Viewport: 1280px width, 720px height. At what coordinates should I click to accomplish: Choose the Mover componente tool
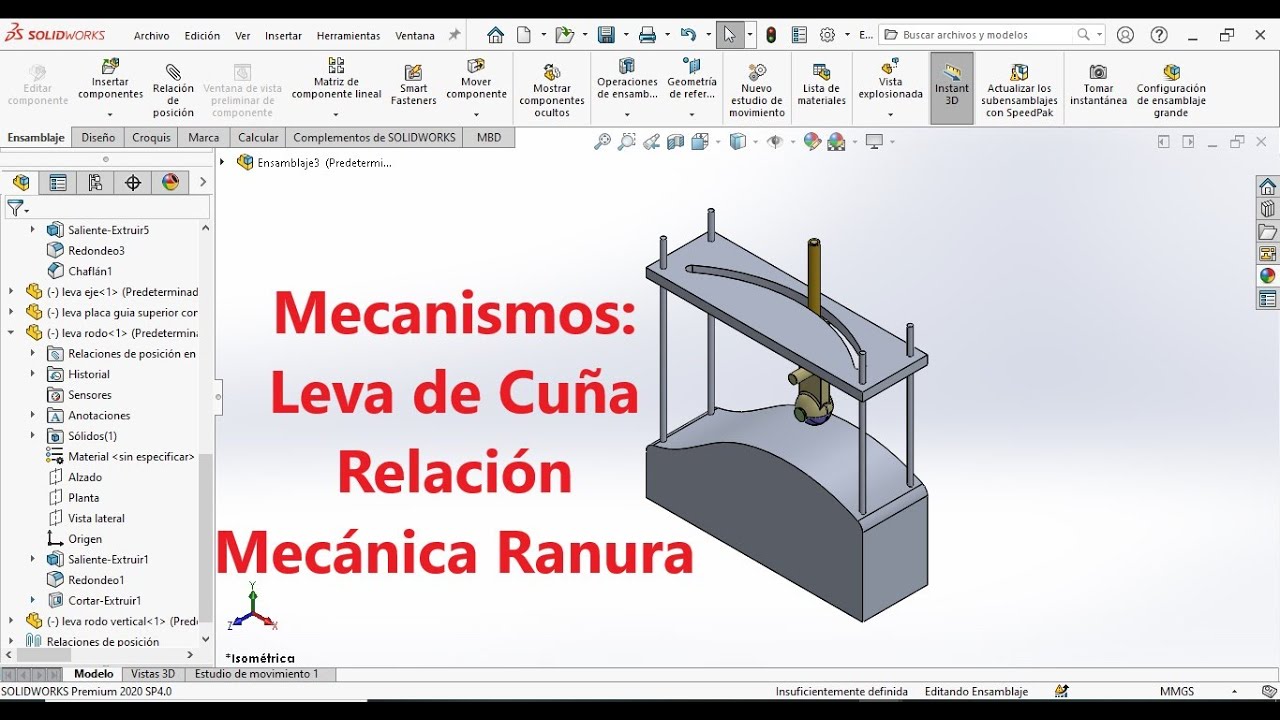click(x=476, y=80)
